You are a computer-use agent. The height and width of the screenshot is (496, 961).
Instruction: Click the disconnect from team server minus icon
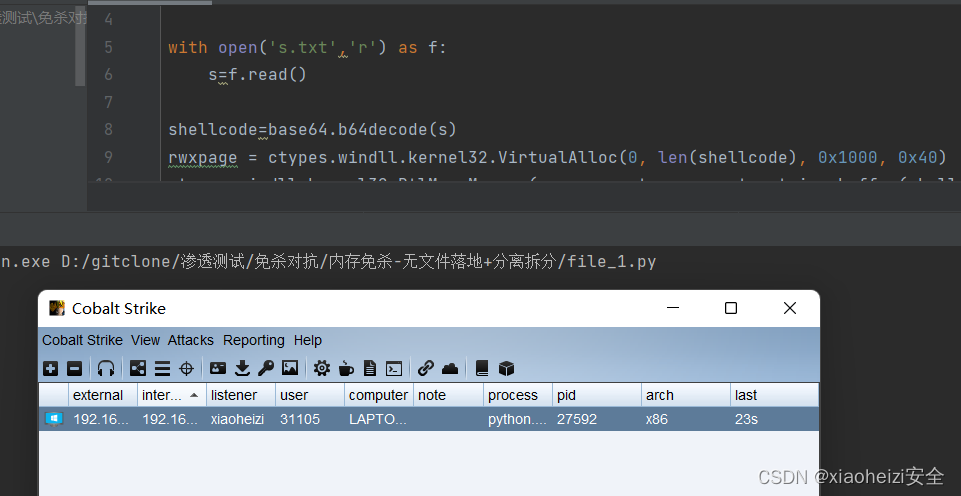[x=74, y=368]
